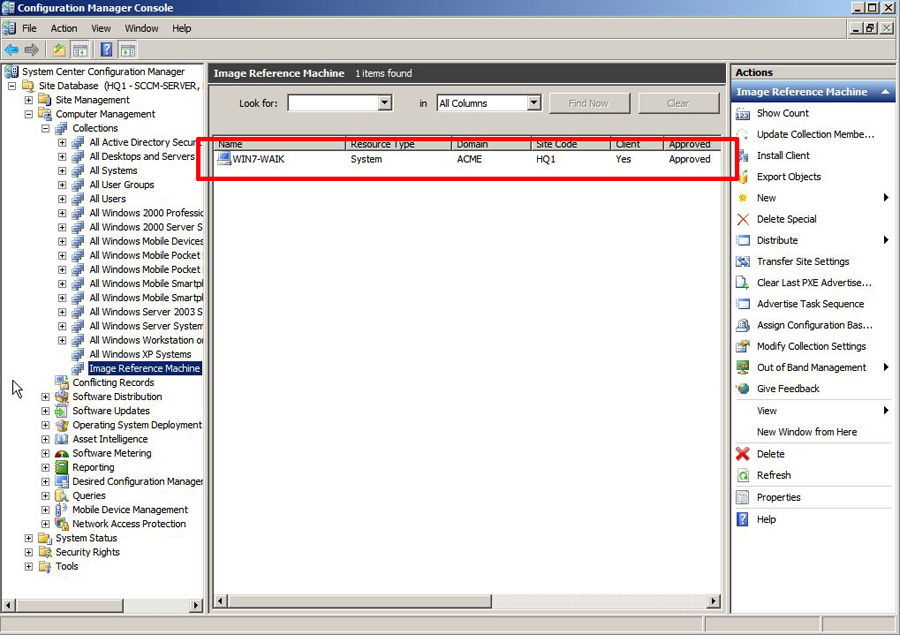Click the Reporting tree icon
Image resolution: width=900 pixels, height=635 pixels.
tap(61, 467)
